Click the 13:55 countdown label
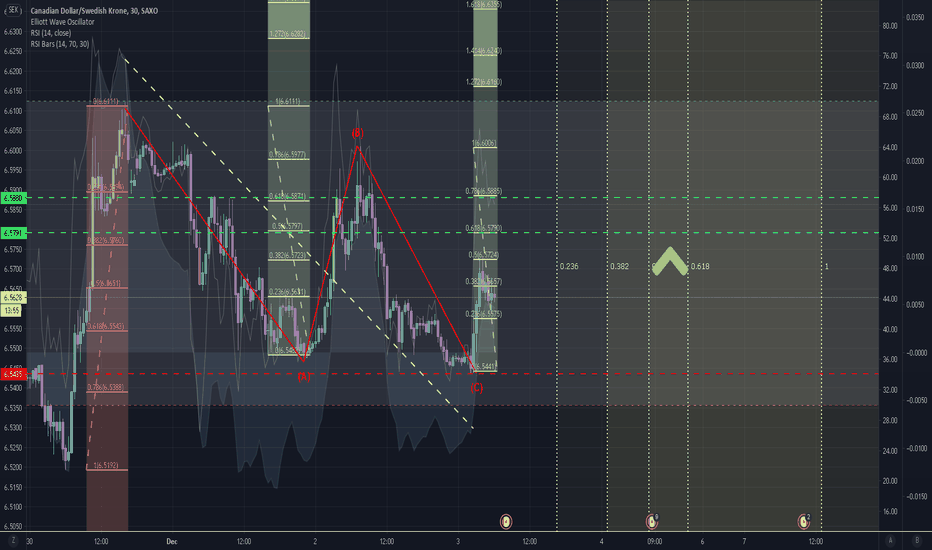Image resolution: width=932 pixels, height=550 pixels. [11, 310]
